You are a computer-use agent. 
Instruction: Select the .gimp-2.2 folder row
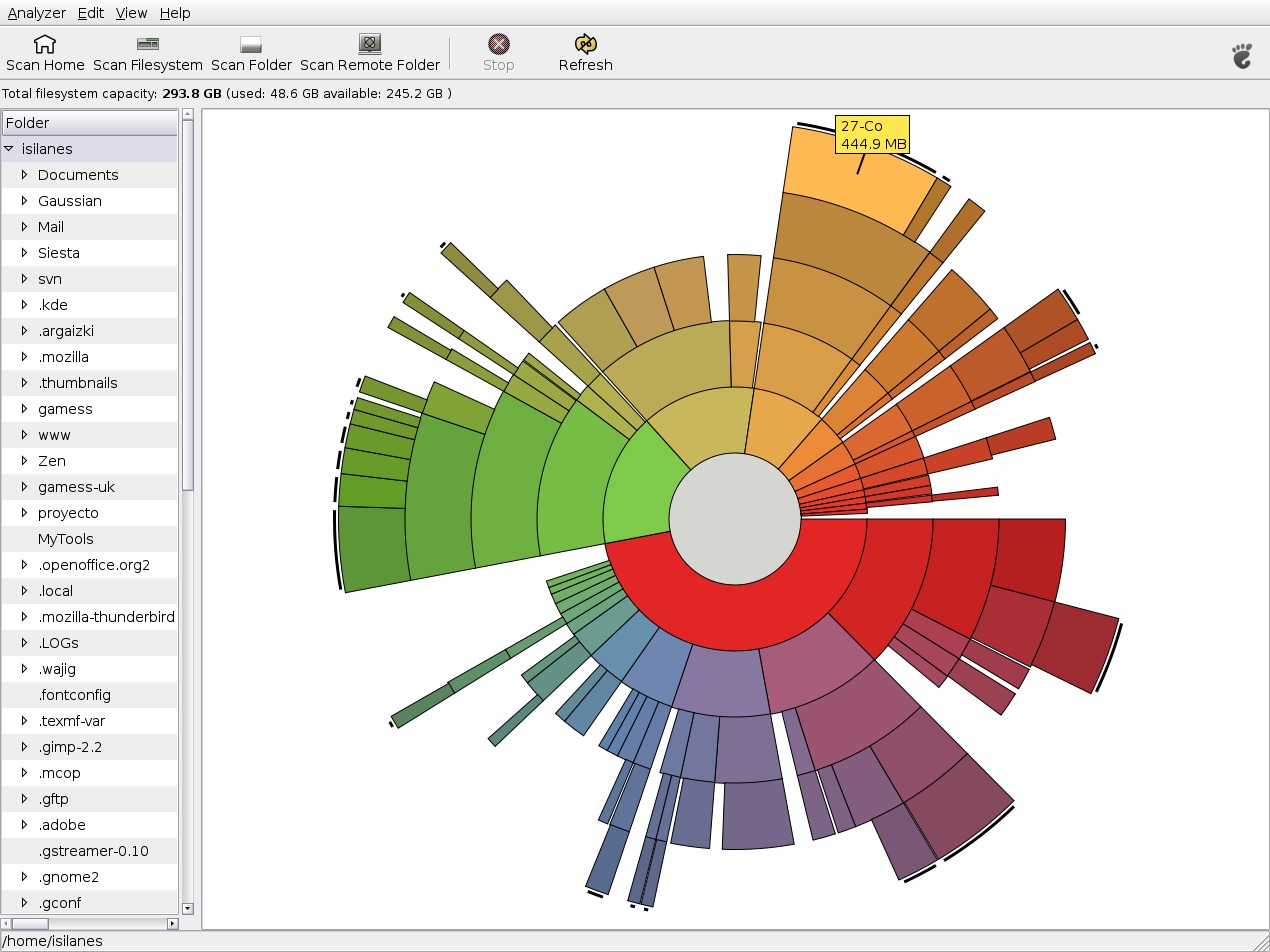pos(90,747)
